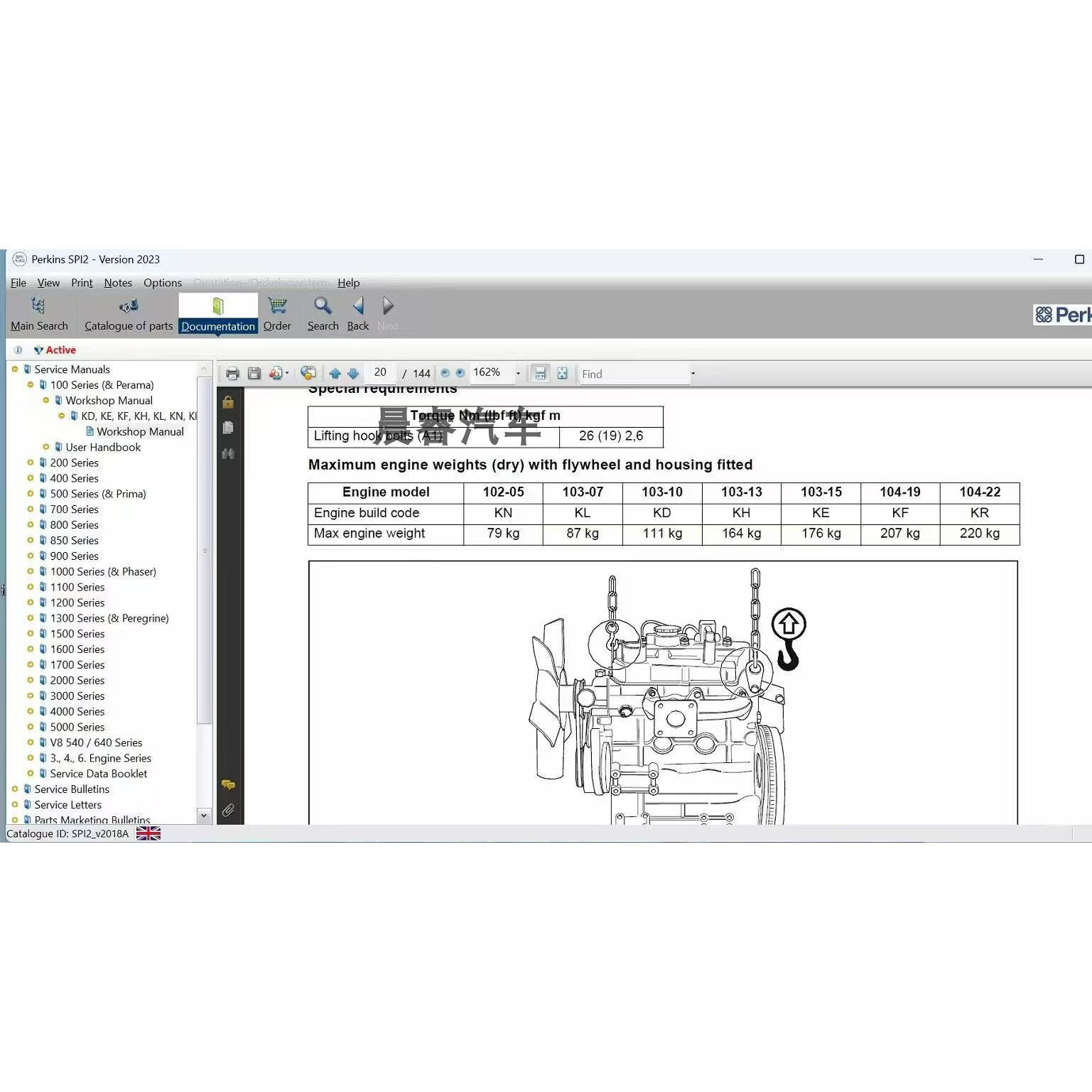This screenshot has height=1092, width=1092.
Task: Collapse the Service Manuals tree node
Action: (15, 369)
